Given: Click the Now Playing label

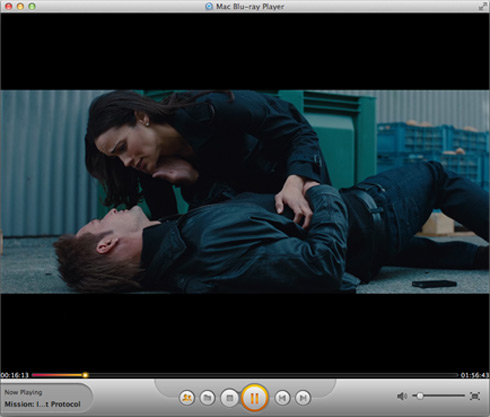Looking at the screenshot, I should coord(23,392).
